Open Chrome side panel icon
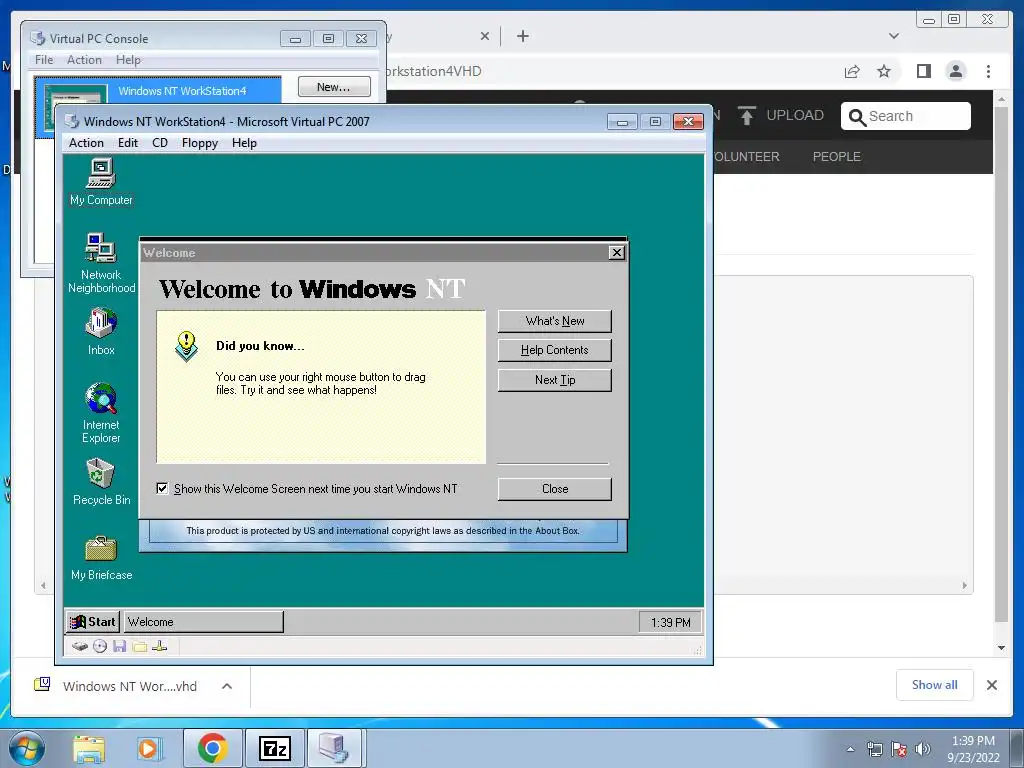This screenshot has height=768, width=1024. (923, 71)
